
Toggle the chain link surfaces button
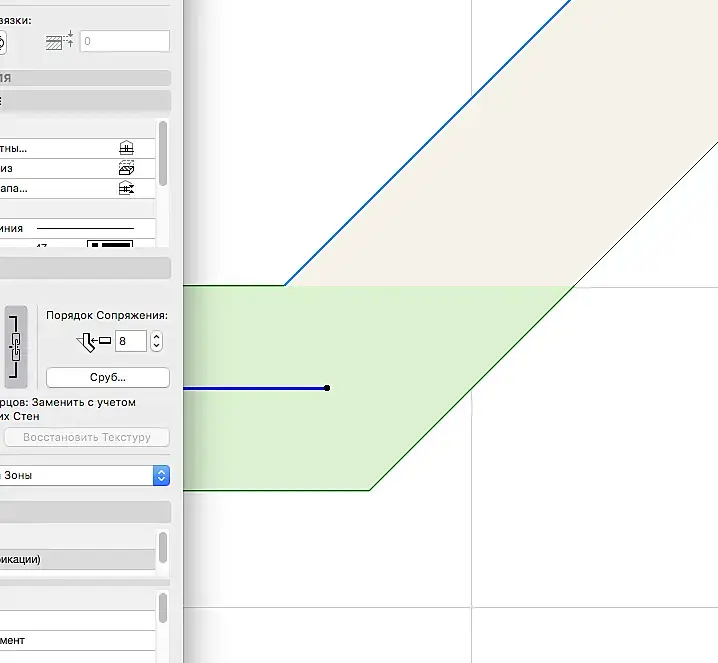tap(16, 347)
